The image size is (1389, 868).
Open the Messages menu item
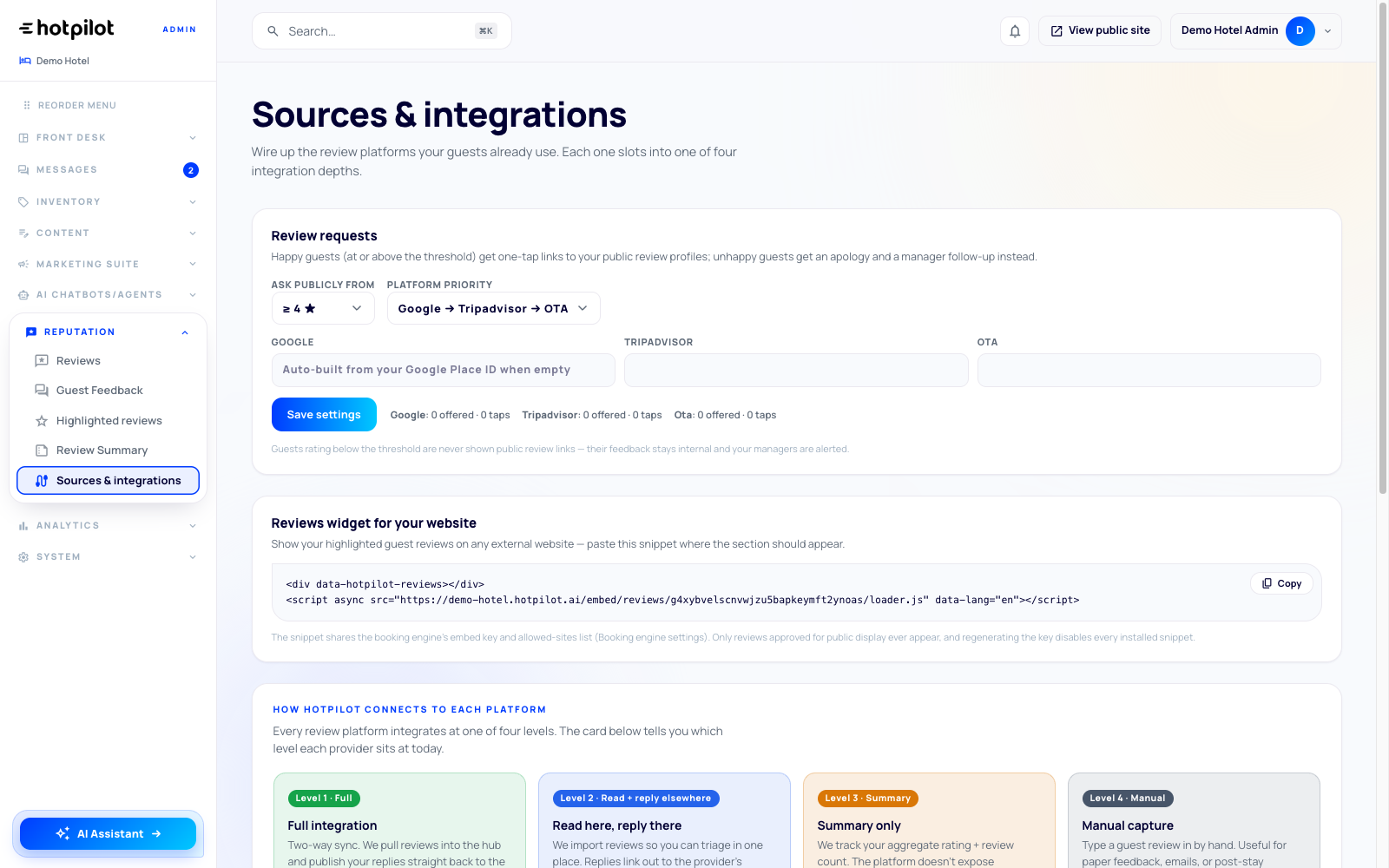tap(108, 170)
